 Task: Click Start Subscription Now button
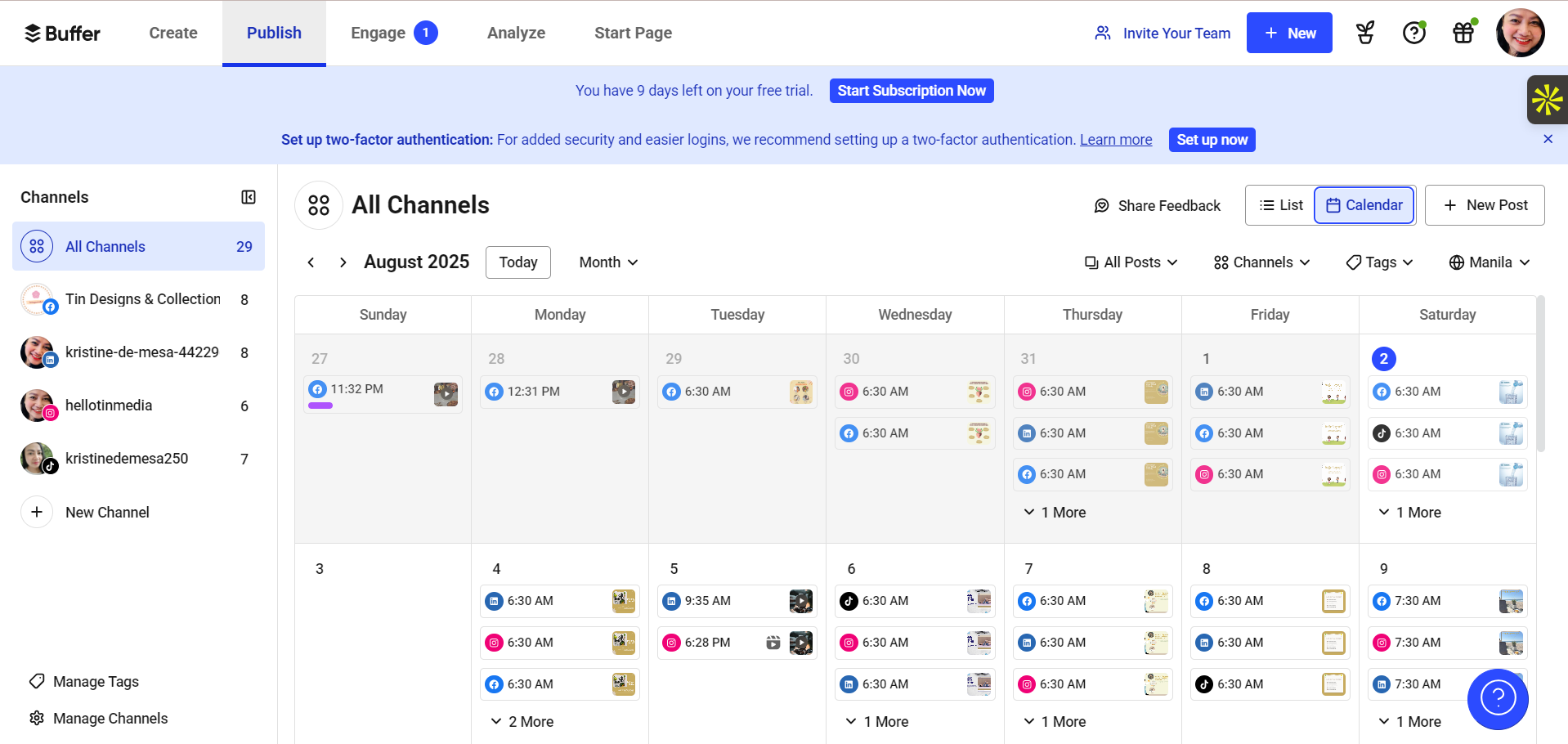click(x=912, y=91)
